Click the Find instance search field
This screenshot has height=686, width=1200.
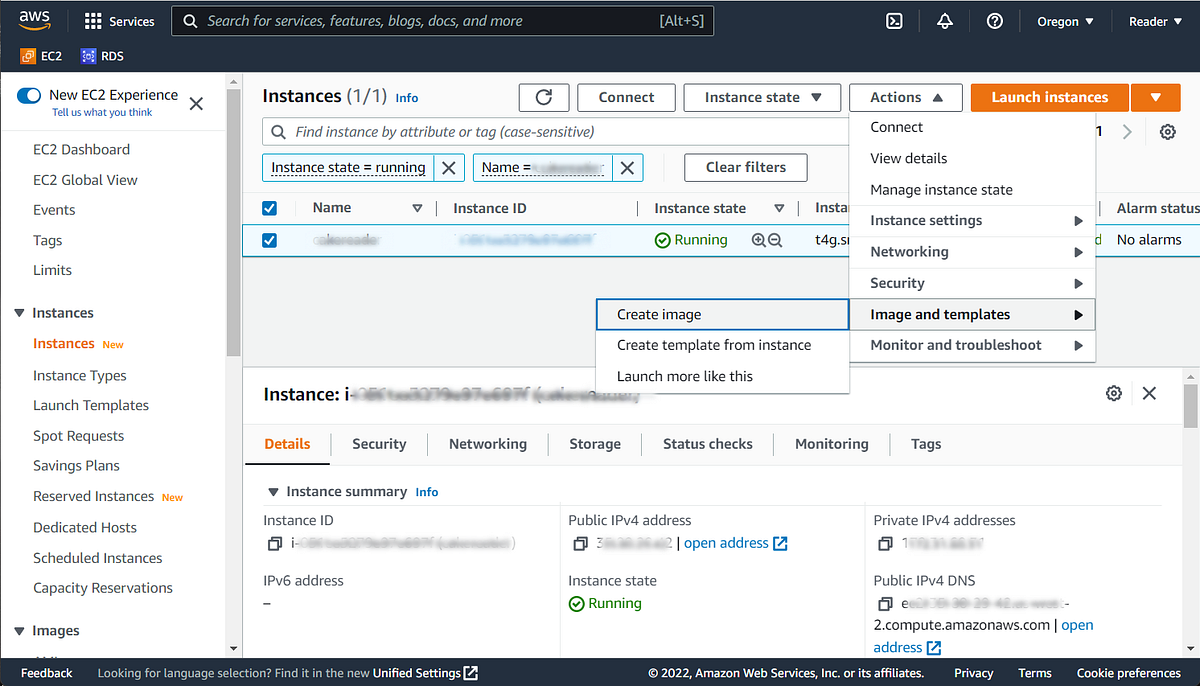coord(555,132)
